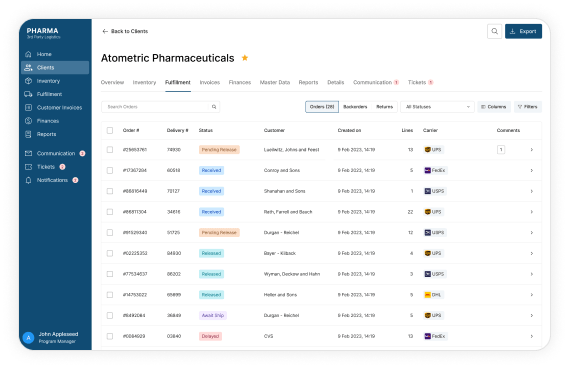This screenshot has height=369, width=569.
Task: Check the box for Conroy and Sons order
Action: pos(110,170)
